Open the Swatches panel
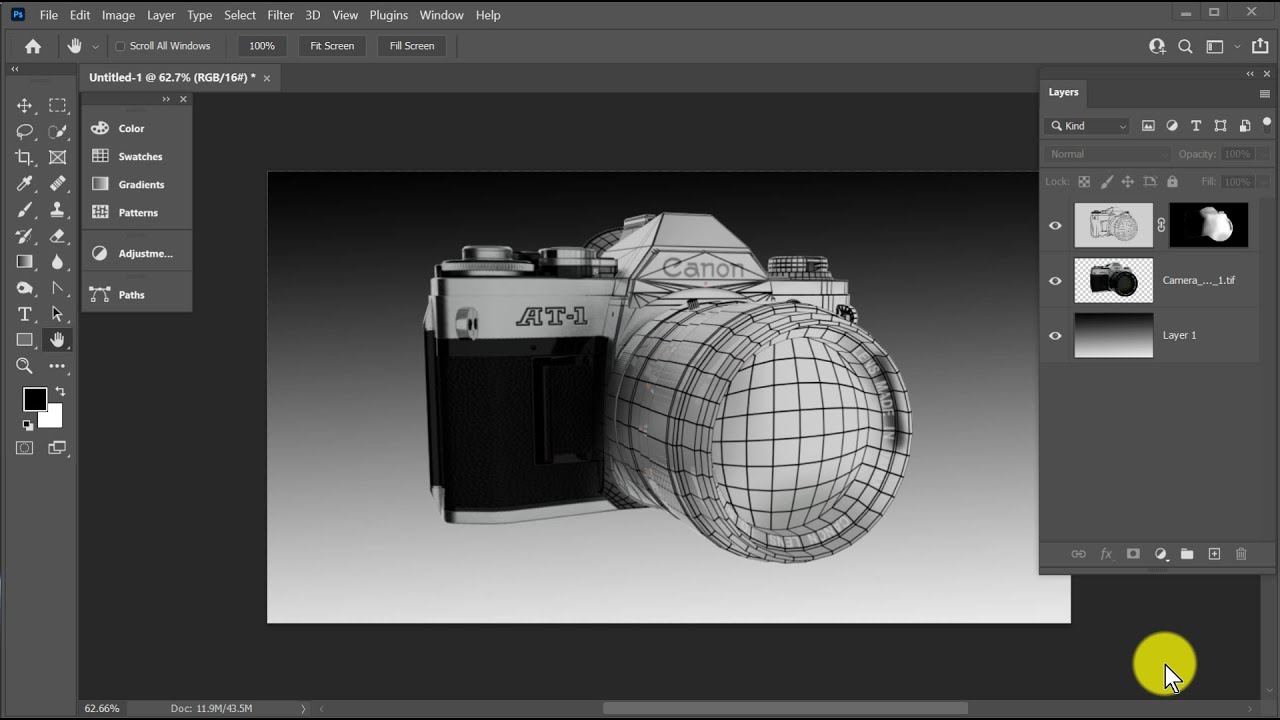Image resolution: width=1280 pixels, height=720 pixels. (140, 156)
